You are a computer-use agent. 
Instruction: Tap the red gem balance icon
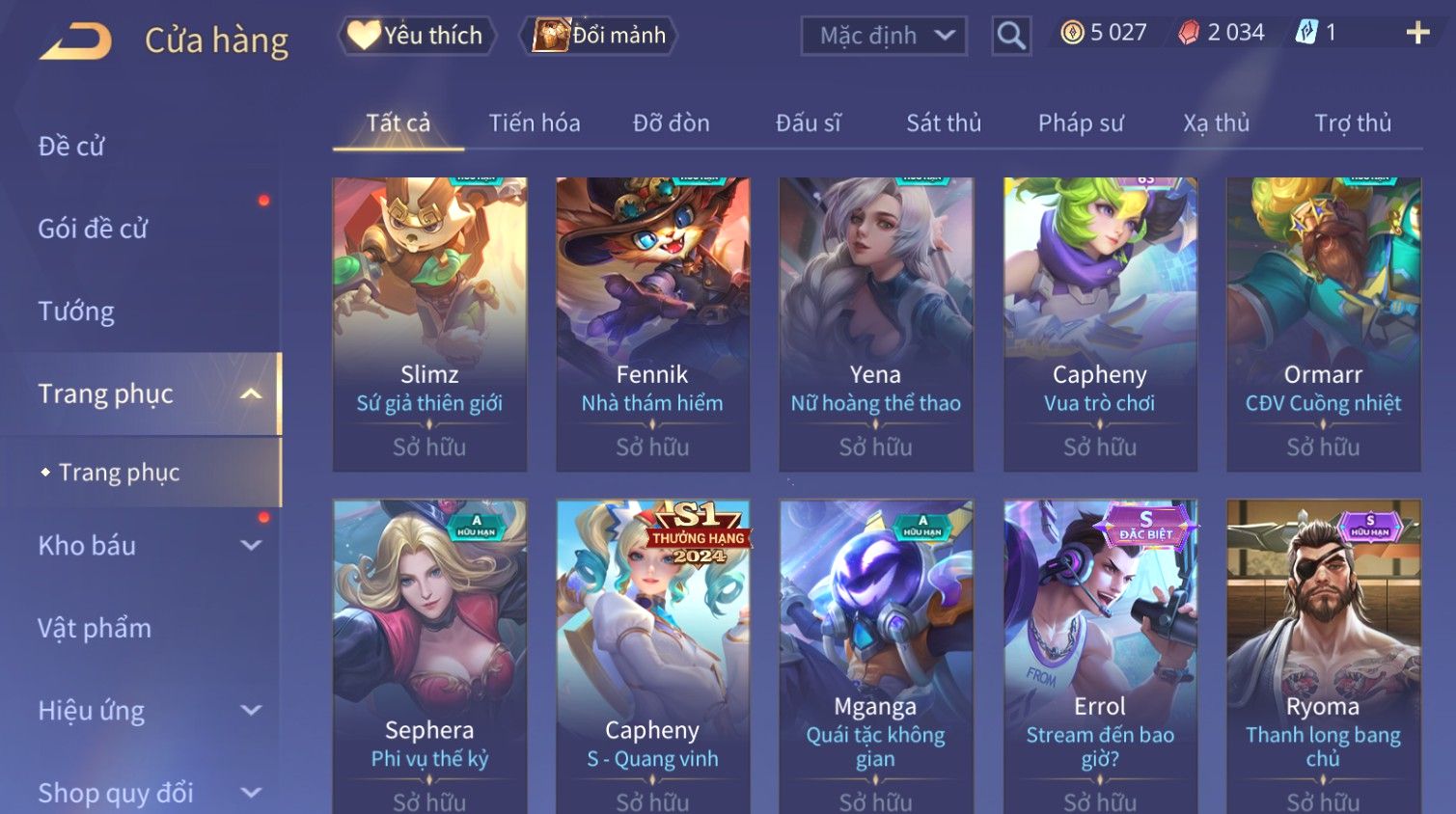point(1189,33)
